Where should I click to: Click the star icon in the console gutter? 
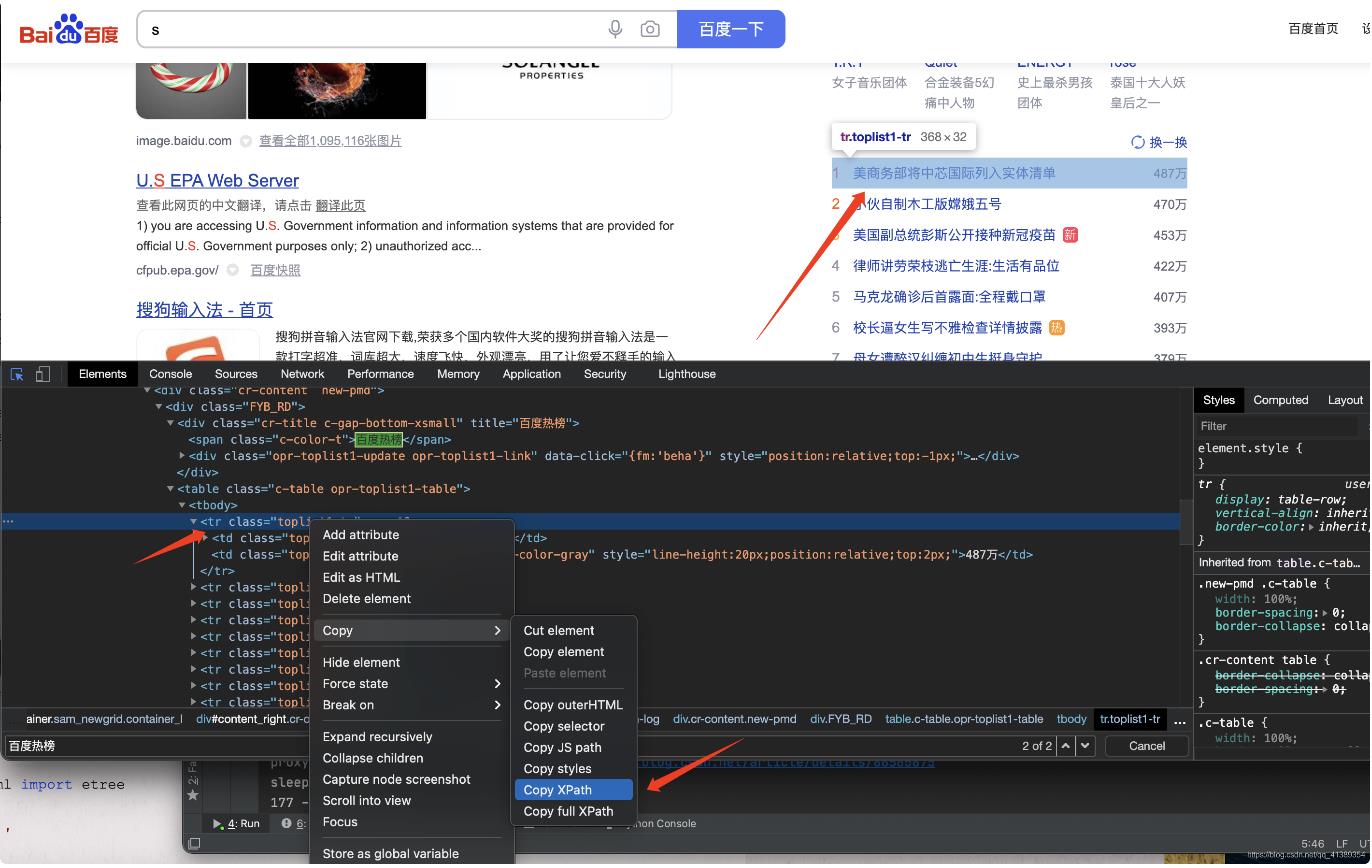pyautogui.click(x=191, y=795)
